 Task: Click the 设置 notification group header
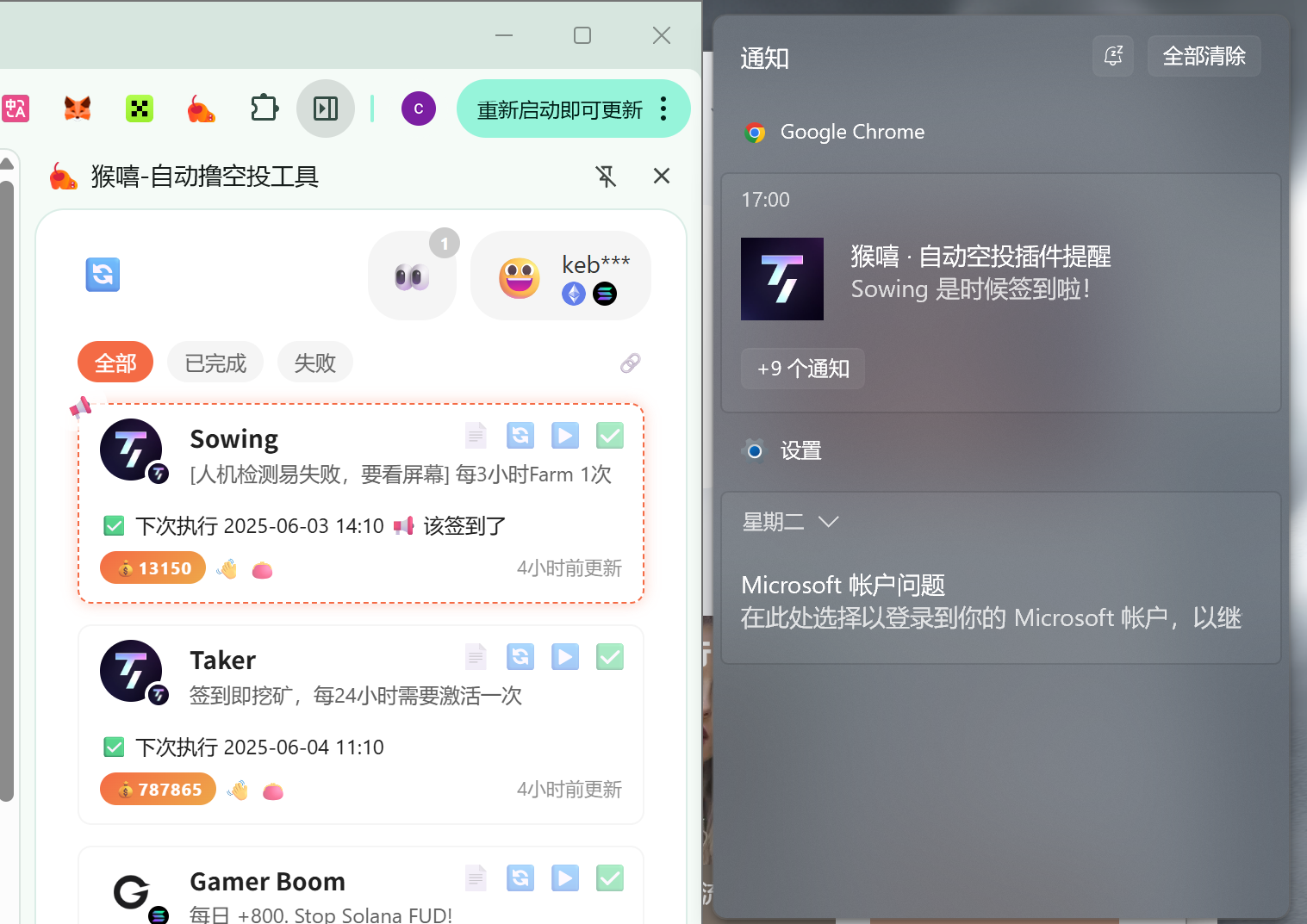pyautogui.click(x=782, y=451)
